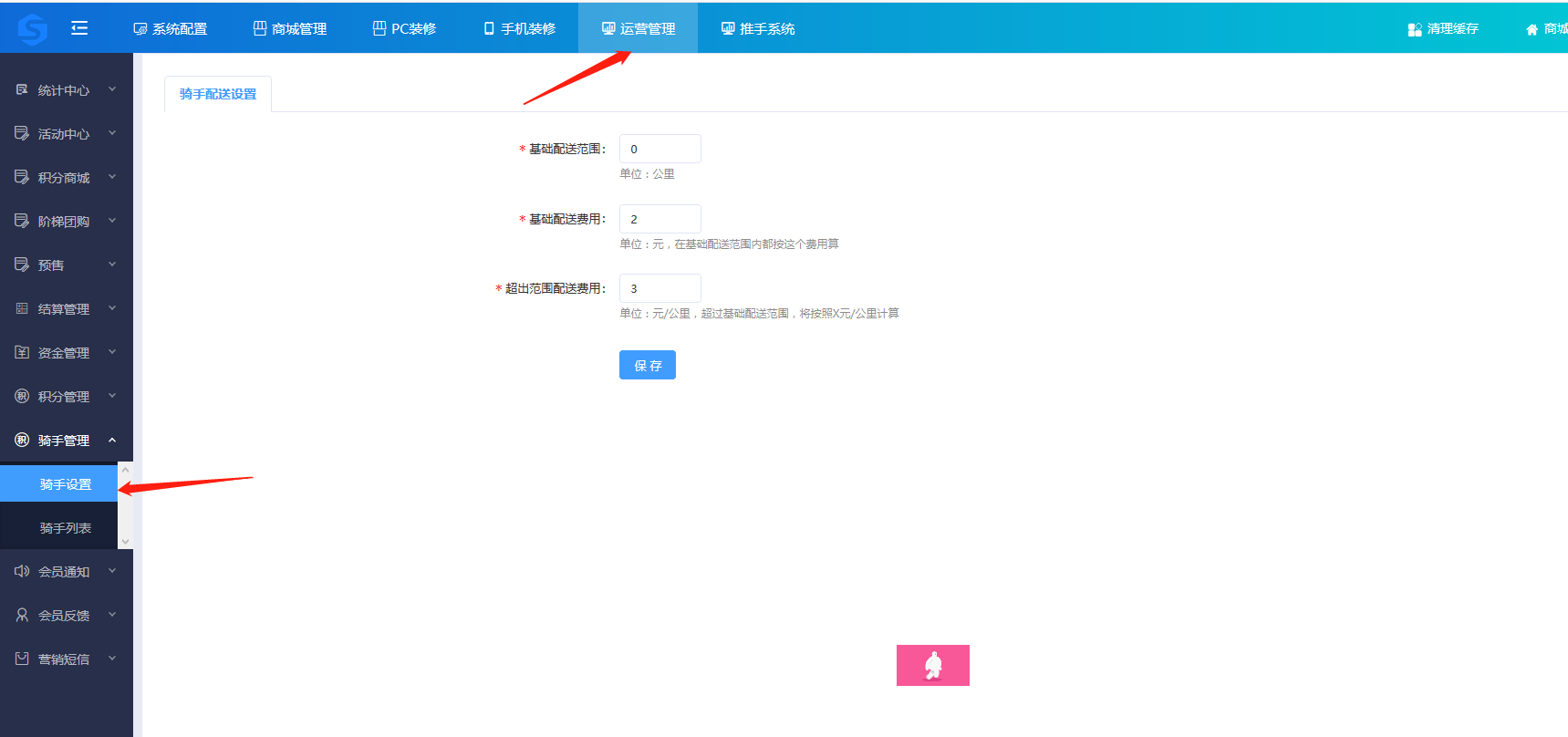Image resolution: width=1568 pixels, height=737 pixels.
Task: Select the 骑手配送设置 tab
Action: (x=218, y=94)
